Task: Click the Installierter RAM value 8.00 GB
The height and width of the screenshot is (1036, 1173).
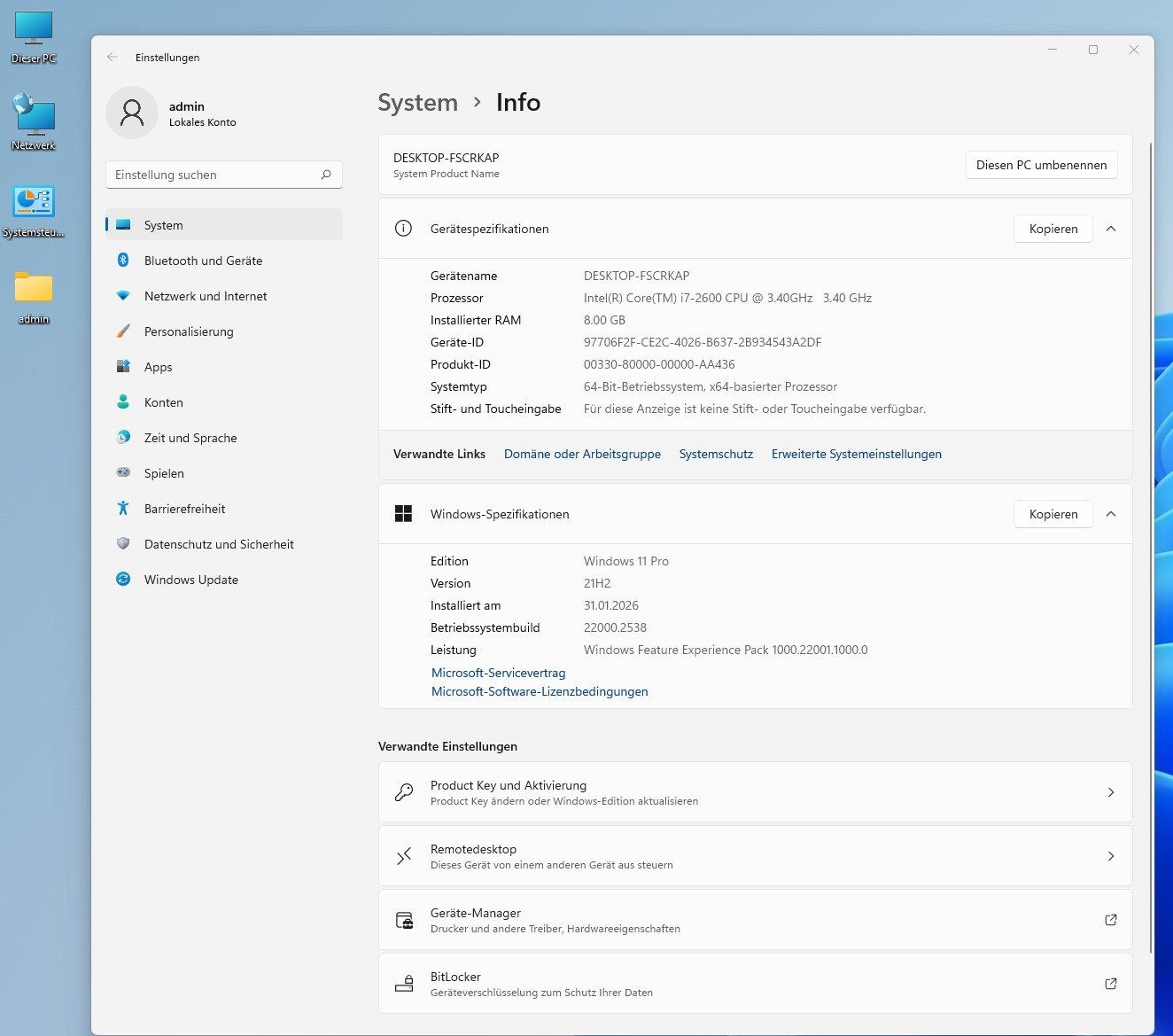Action: [604, 320]
